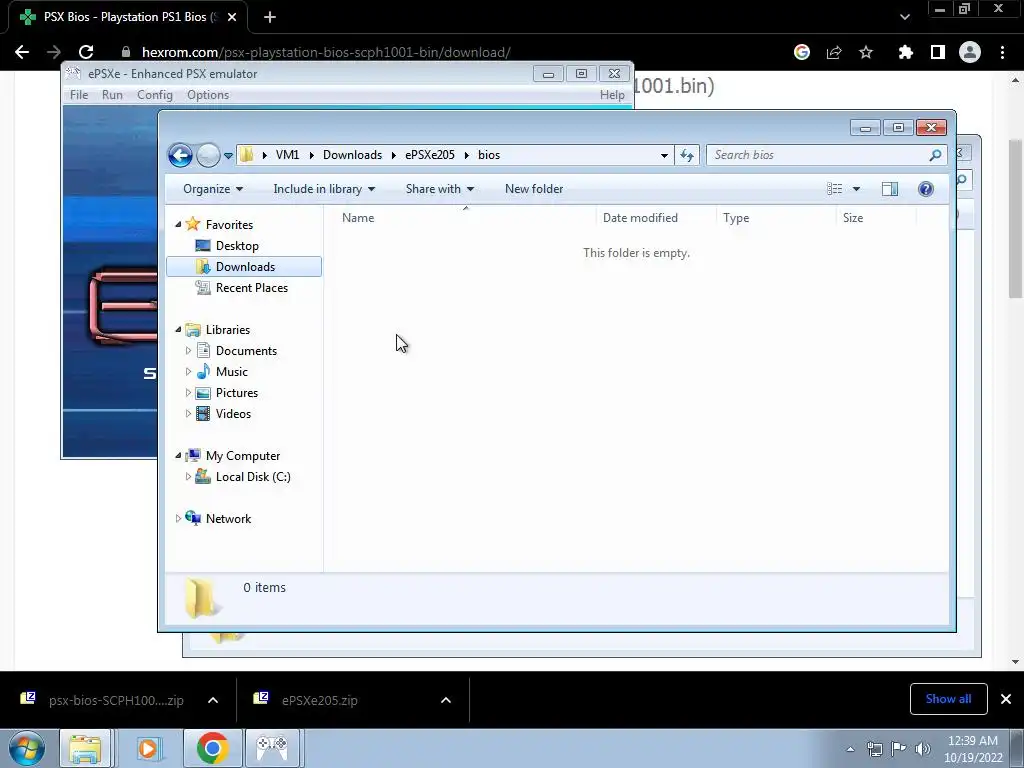The width and height of the screenshot is (1024, 768).
Task: Open Chrome extensions puzzle icon
Action: pos(905,52)
